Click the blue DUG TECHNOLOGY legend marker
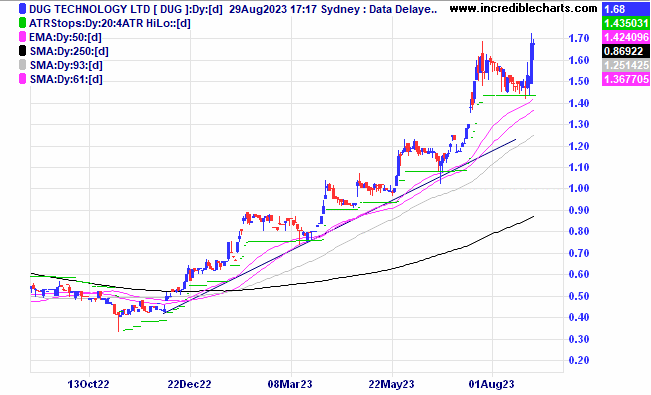This screenshot has width=651, height=395. (x=22, y=9)
